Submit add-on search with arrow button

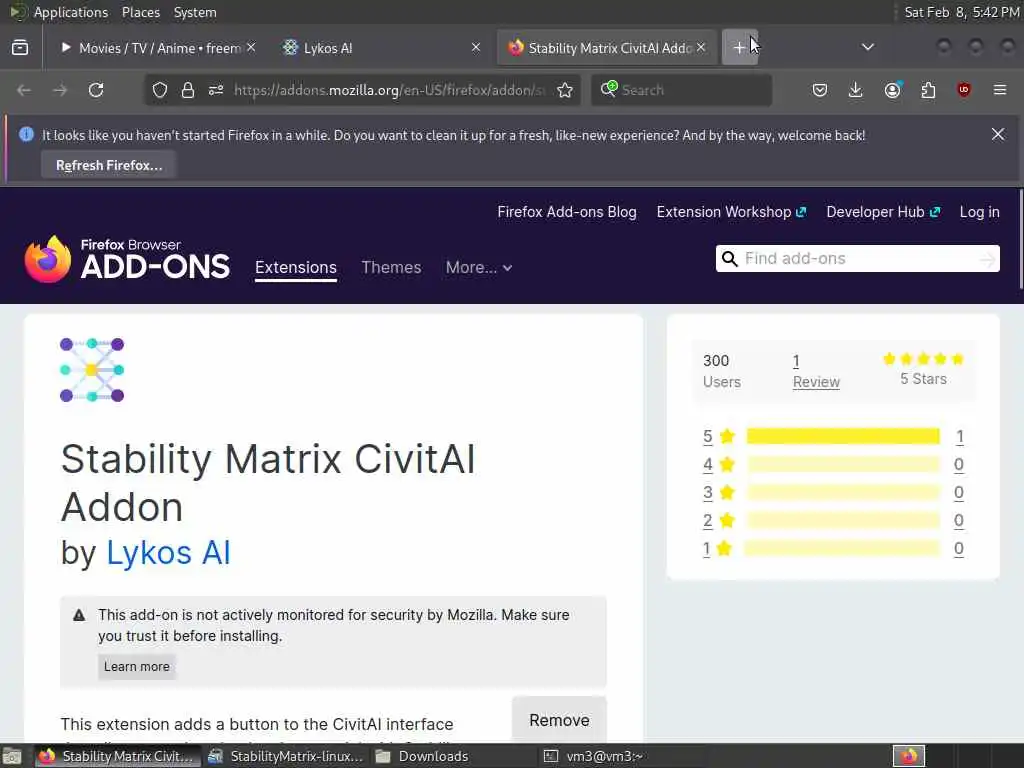pyautogui.click(x=987, y=259)
